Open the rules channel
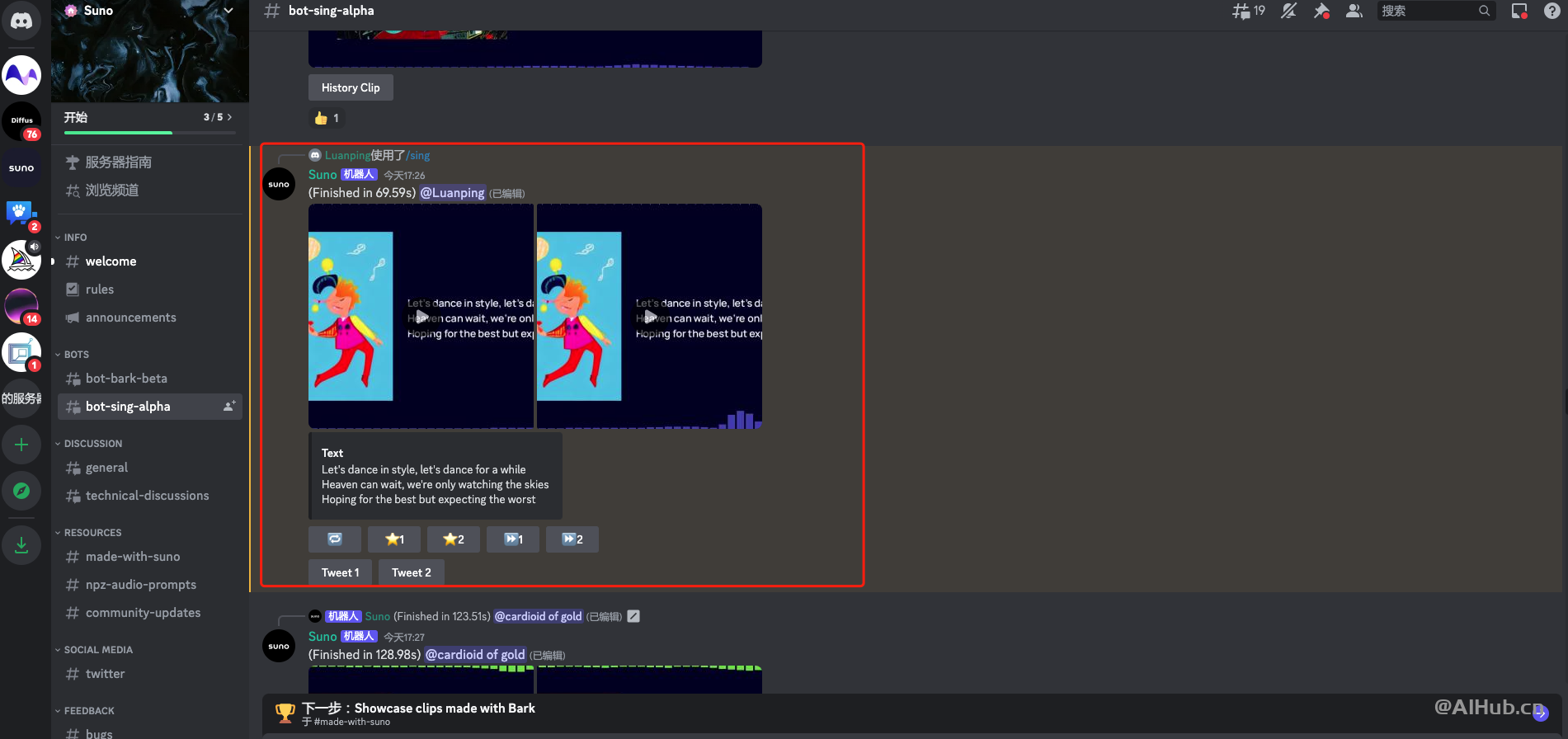 150,289
